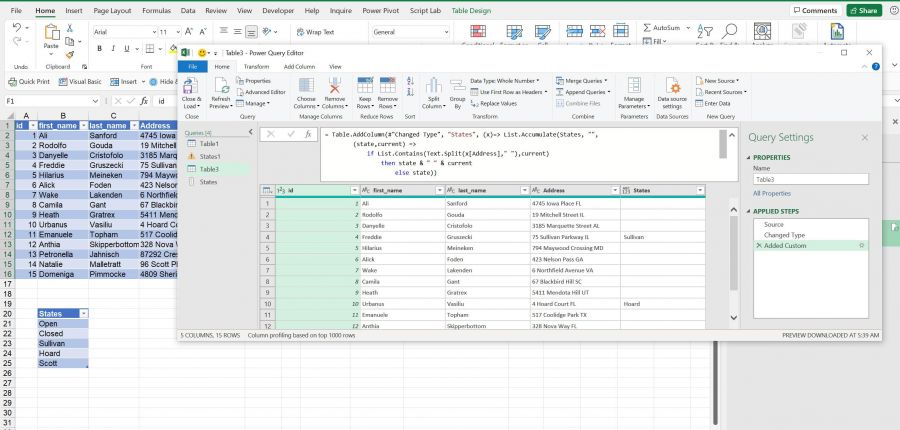This screenshot has width=900, height=430.
Task: Open Power Query help icon
Action: click(x=876, y=67)
